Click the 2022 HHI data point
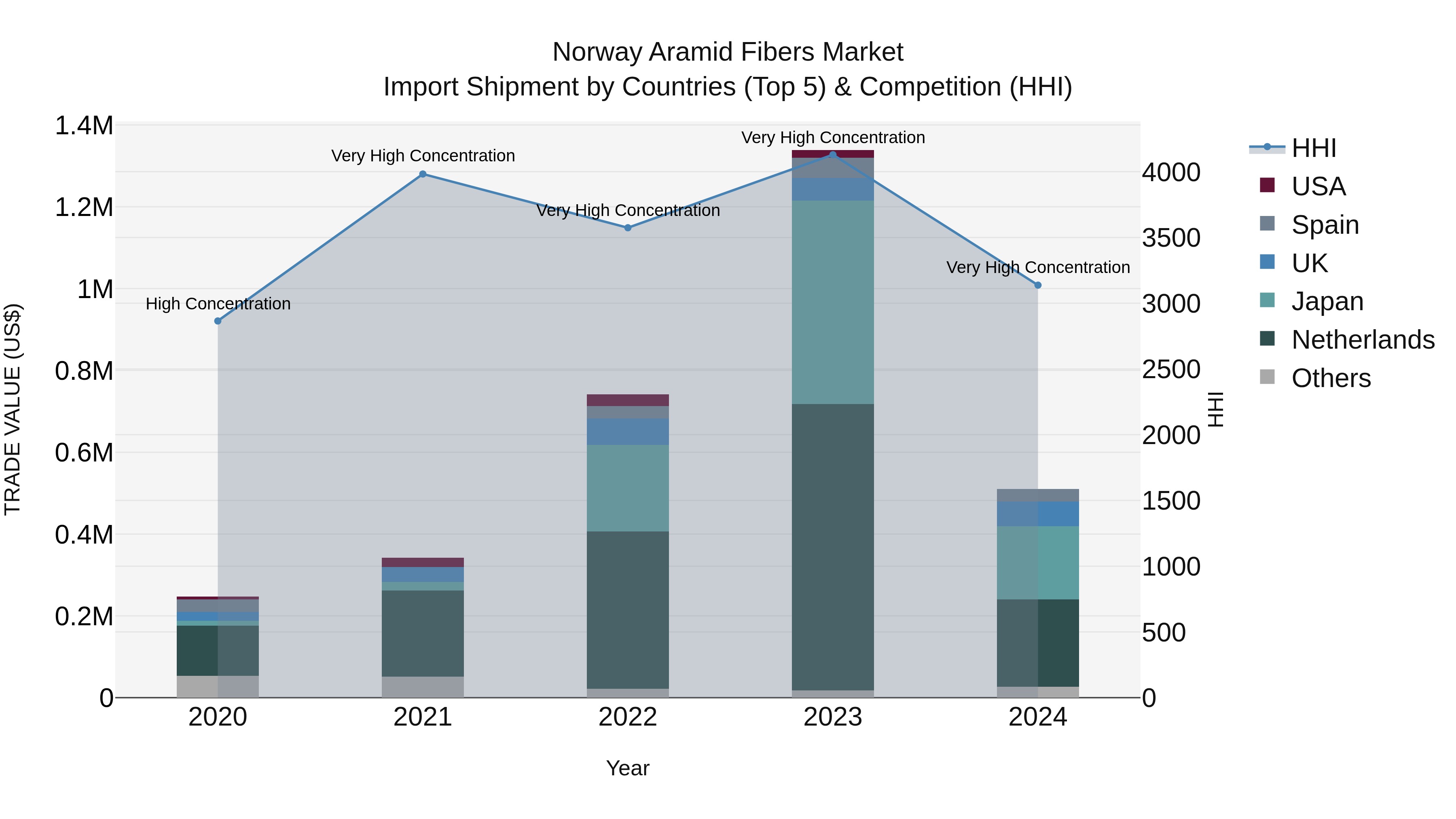This screenshot has height=819, width=1456. coord(627,228)
